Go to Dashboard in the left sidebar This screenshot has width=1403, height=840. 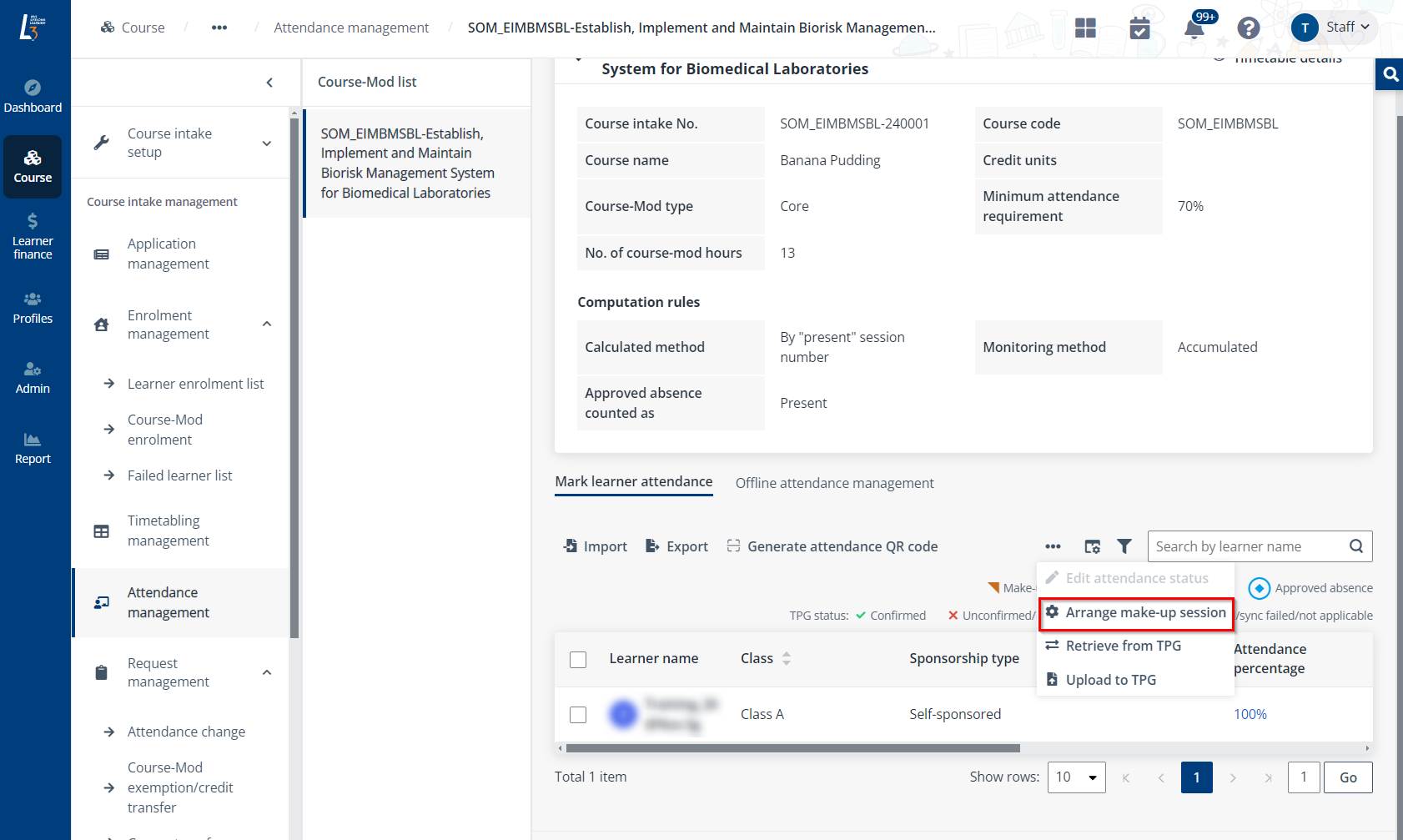tap(33, 97)
